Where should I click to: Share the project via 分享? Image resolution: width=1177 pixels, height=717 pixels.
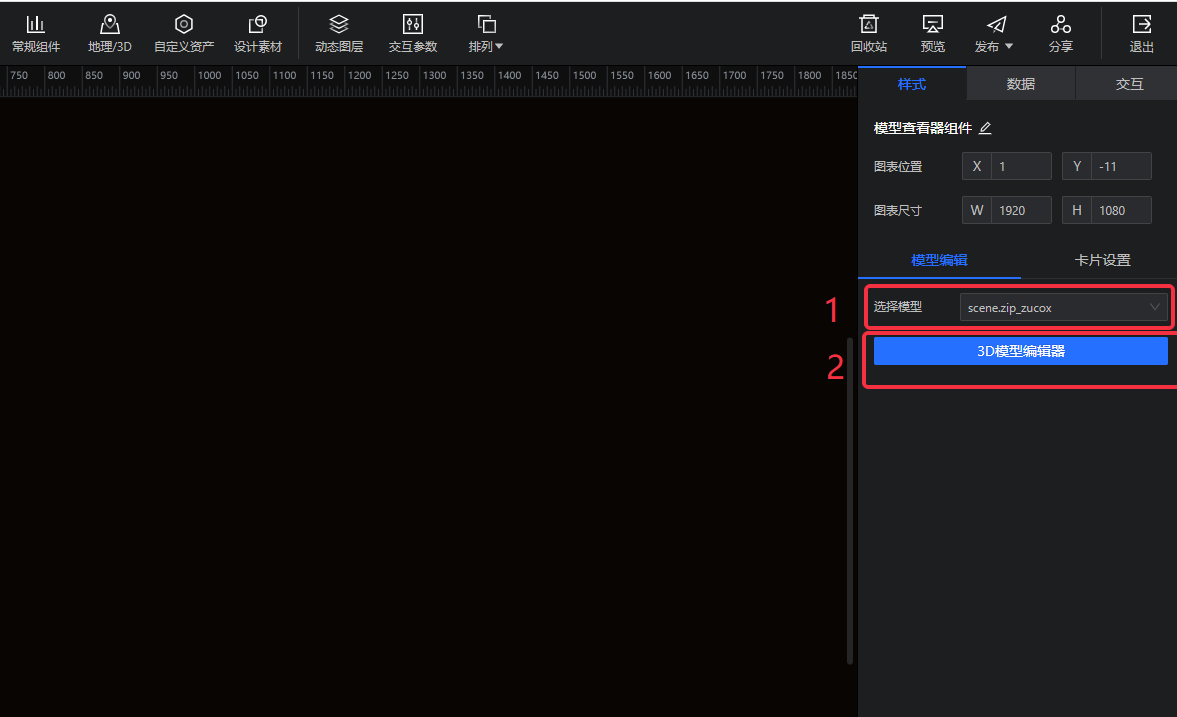tap(1061, 33)
